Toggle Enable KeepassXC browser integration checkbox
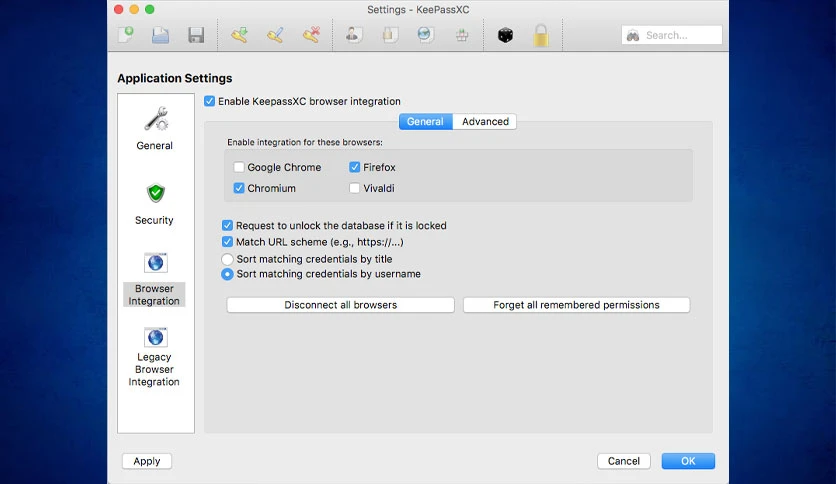The width and height of the screenshot is (836, 484). click(210, 101)
